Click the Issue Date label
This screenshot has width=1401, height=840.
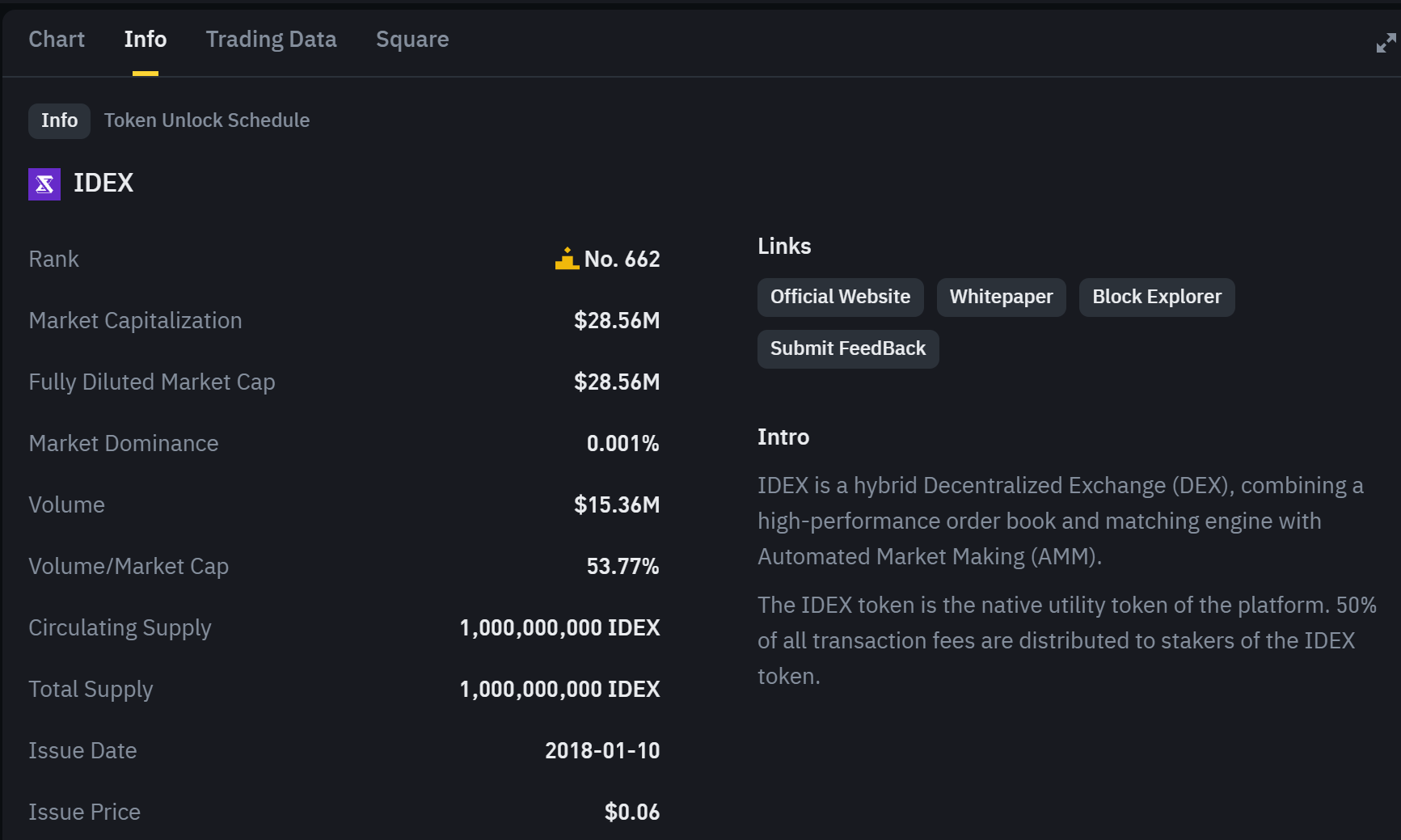[82, 750]
